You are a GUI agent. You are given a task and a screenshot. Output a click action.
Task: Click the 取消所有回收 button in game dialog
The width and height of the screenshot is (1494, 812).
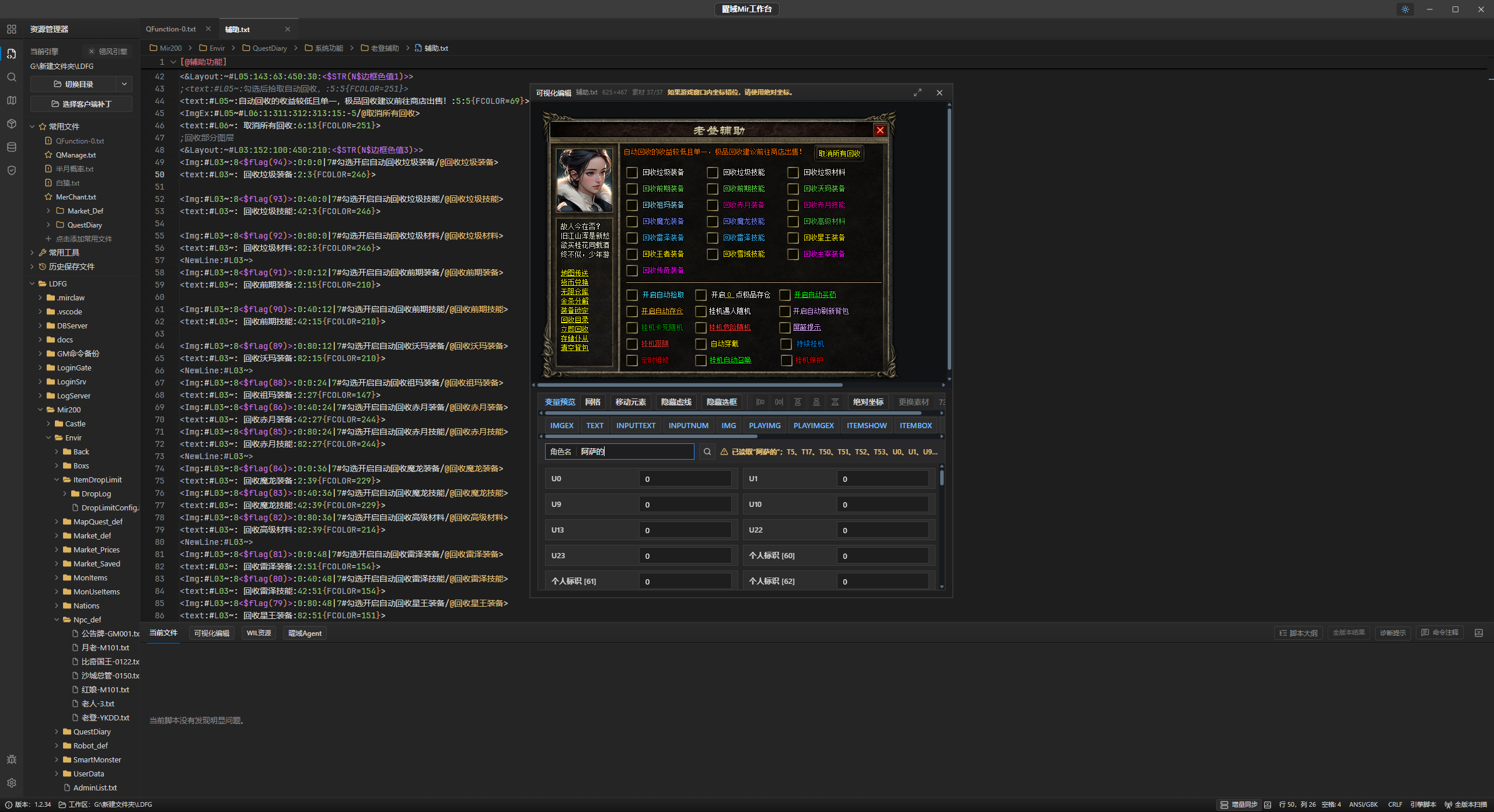click(839, 153)
